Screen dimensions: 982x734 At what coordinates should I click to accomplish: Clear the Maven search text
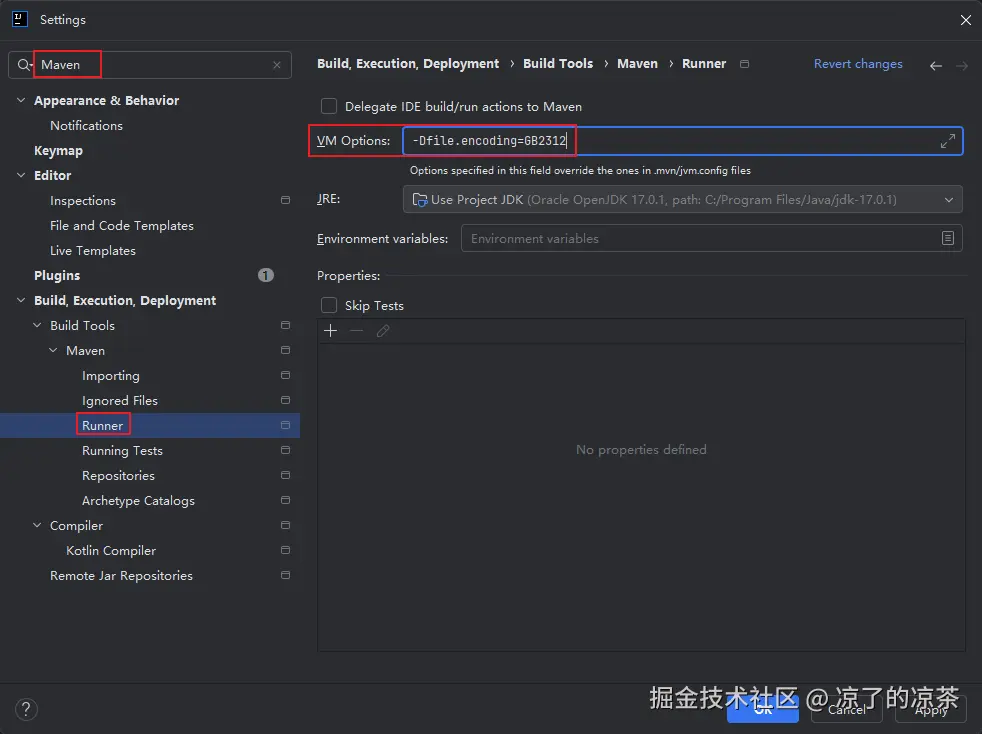click(277, 65)
